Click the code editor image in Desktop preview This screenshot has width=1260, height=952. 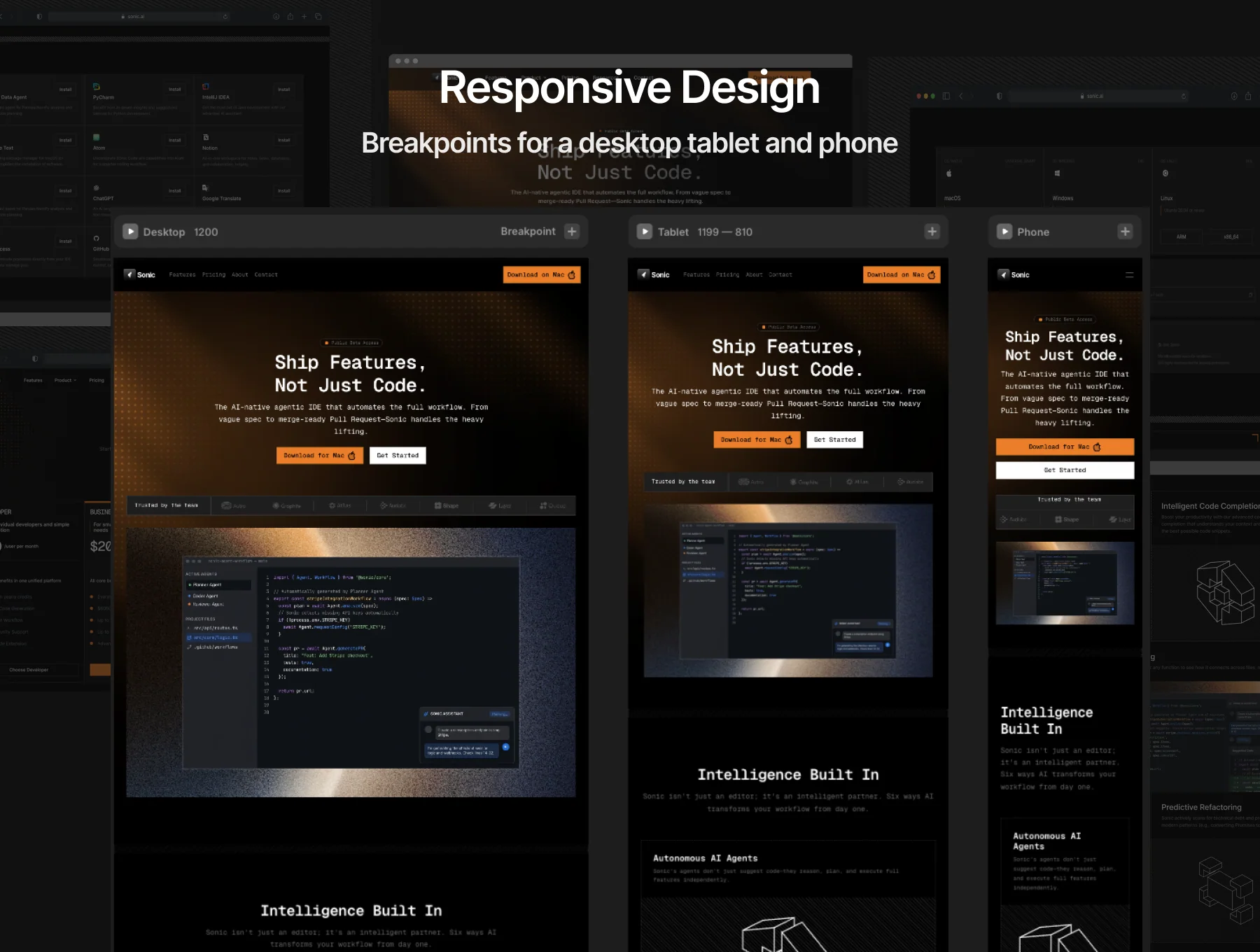[351, 662]
